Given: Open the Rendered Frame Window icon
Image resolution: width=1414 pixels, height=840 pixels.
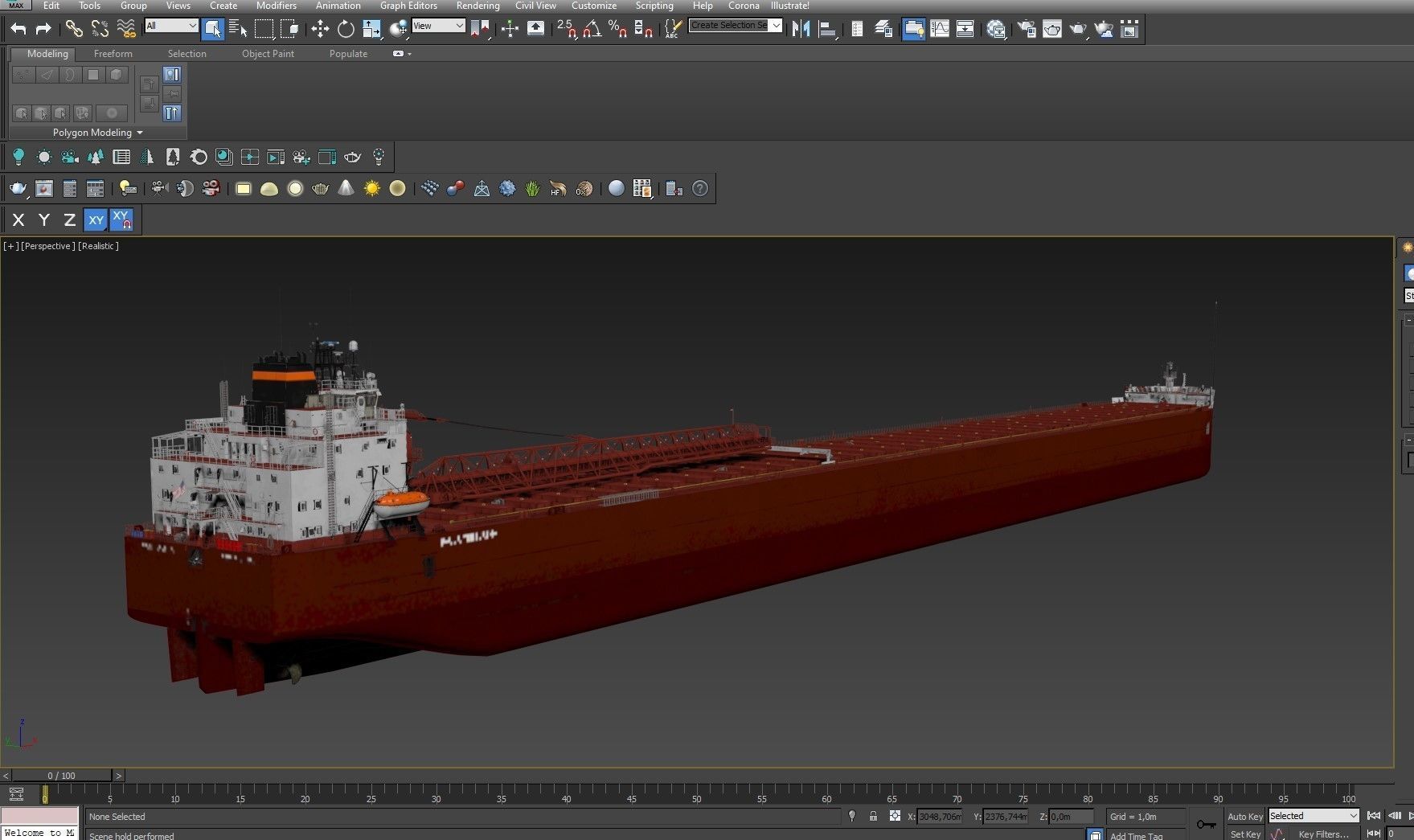Looking at the screenshot, I should tap(1052, 29).
